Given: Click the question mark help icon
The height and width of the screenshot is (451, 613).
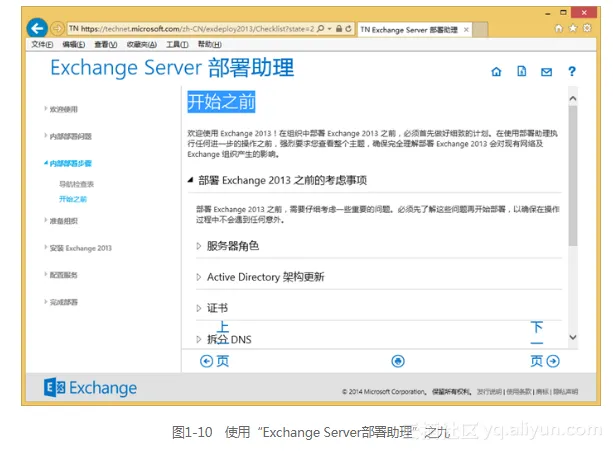Looking at the screenshot, I should pos(572,72).
